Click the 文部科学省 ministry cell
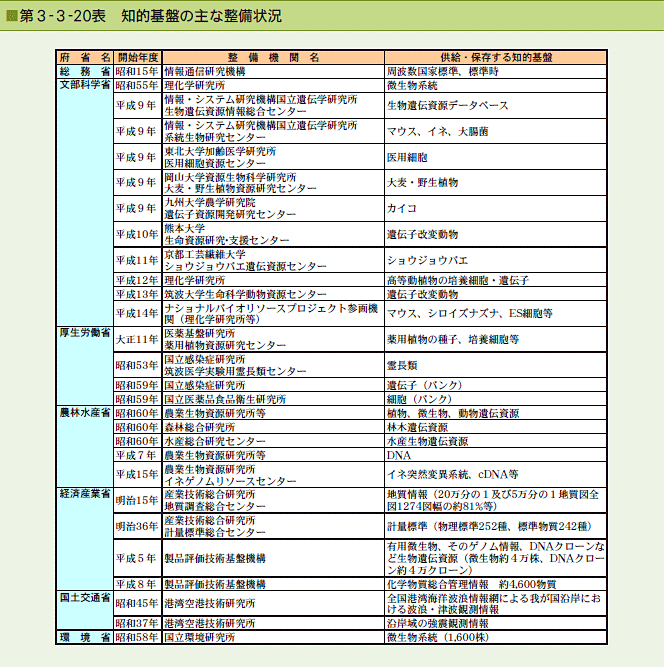The width and height of the screenshot is (664, 667). pyautogui.click(x=85, y=202)
